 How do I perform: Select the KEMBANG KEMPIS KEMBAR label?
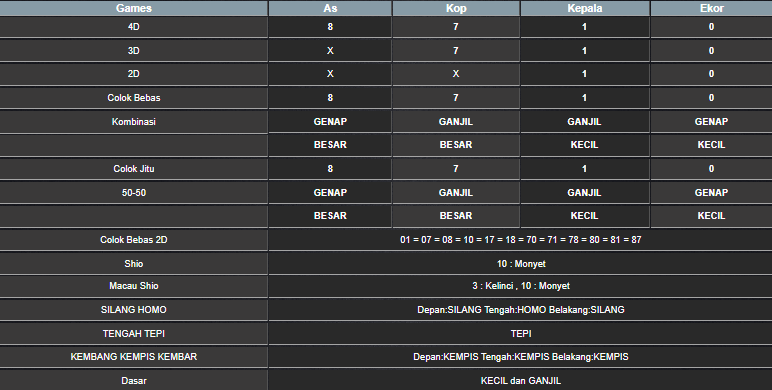(134, 357)
